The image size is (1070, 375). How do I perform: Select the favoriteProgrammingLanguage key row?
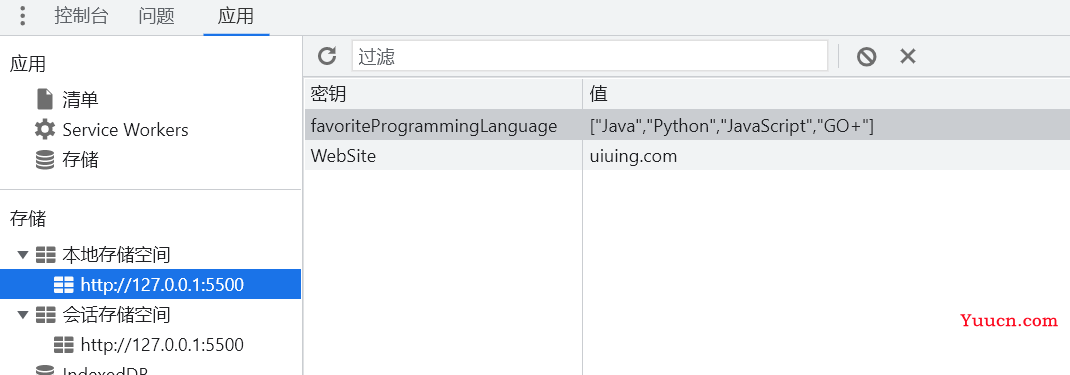coord(686,125)
